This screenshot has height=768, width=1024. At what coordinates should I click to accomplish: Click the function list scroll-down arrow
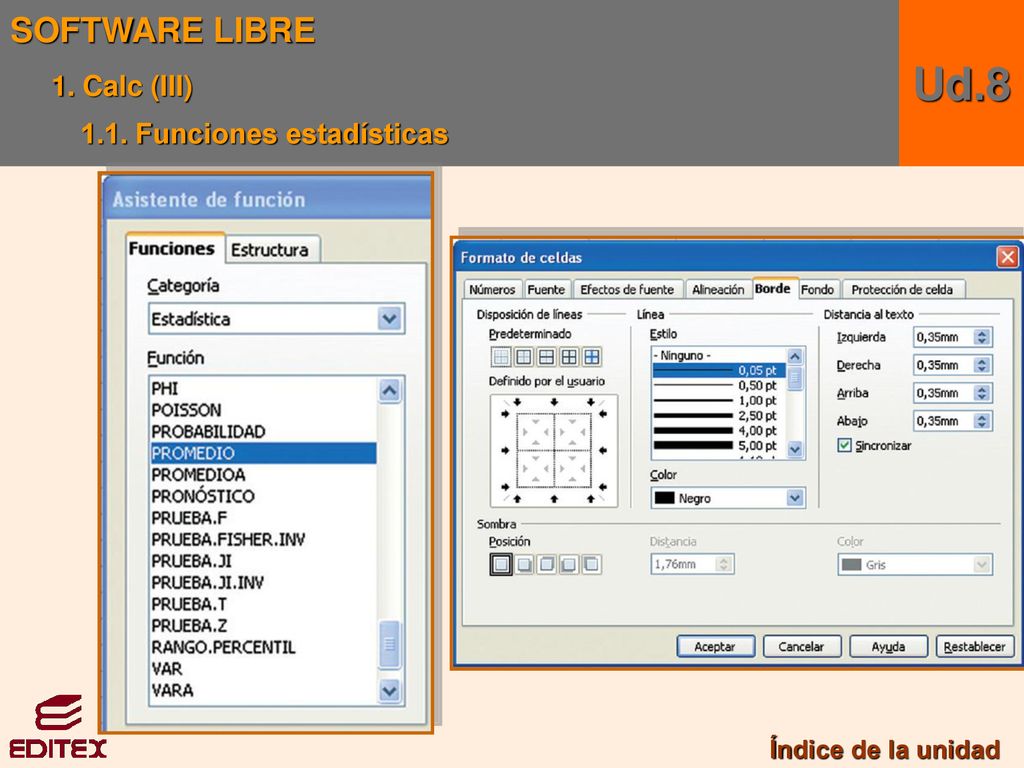[x=389, y=690]
